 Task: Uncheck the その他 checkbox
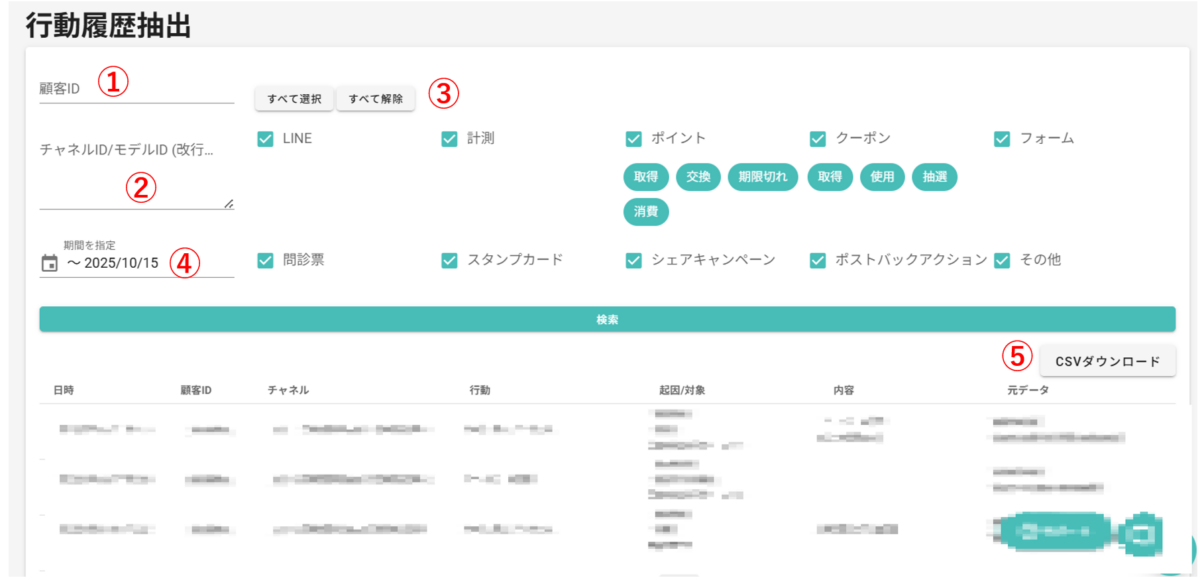point(1001,260)
